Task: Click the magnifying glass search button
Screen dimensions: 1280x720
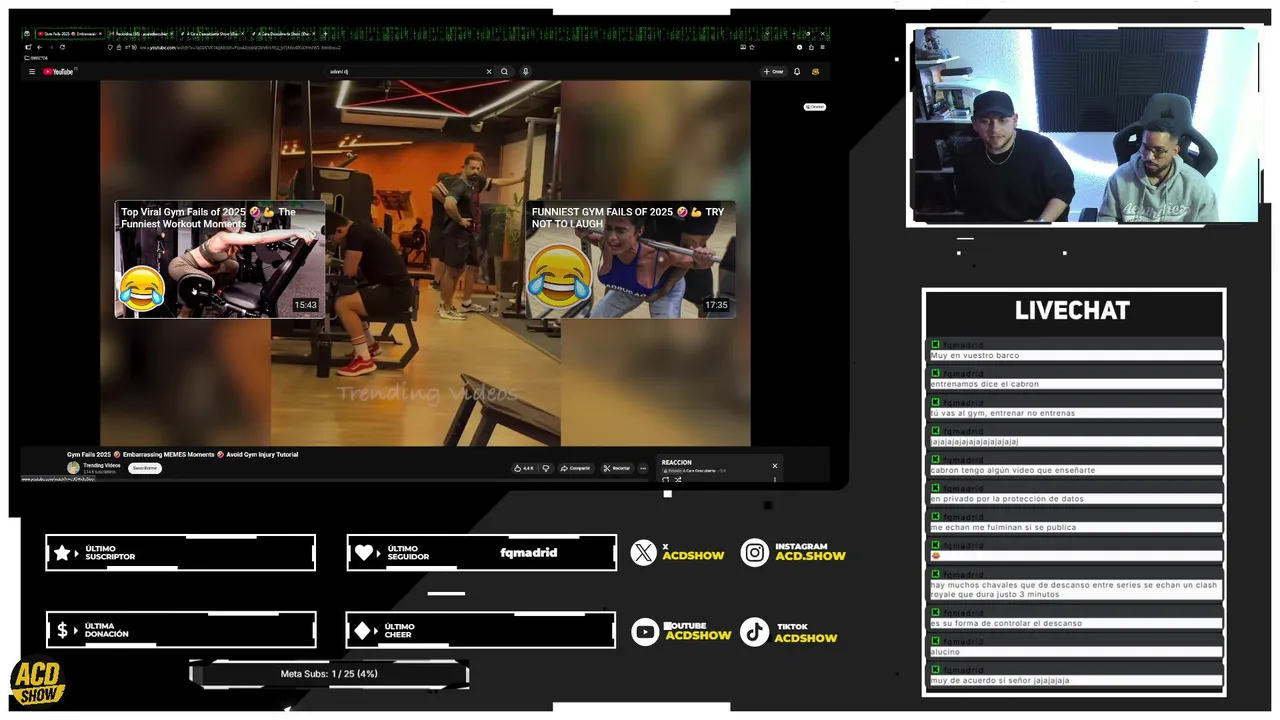Action: pos(505,72)
